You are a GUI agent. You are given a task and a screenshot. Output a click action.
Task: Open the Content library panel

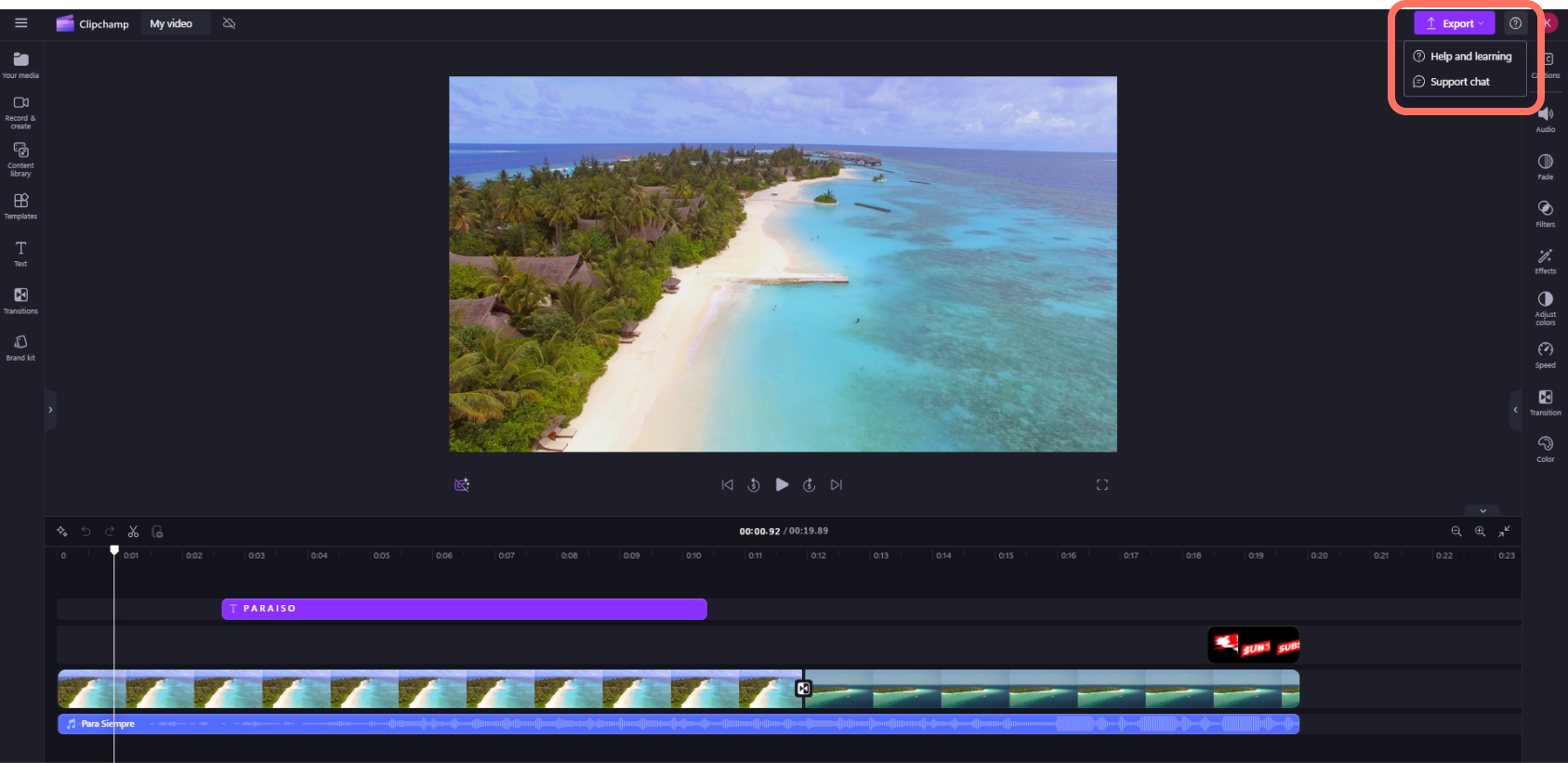tap(20, 158)
